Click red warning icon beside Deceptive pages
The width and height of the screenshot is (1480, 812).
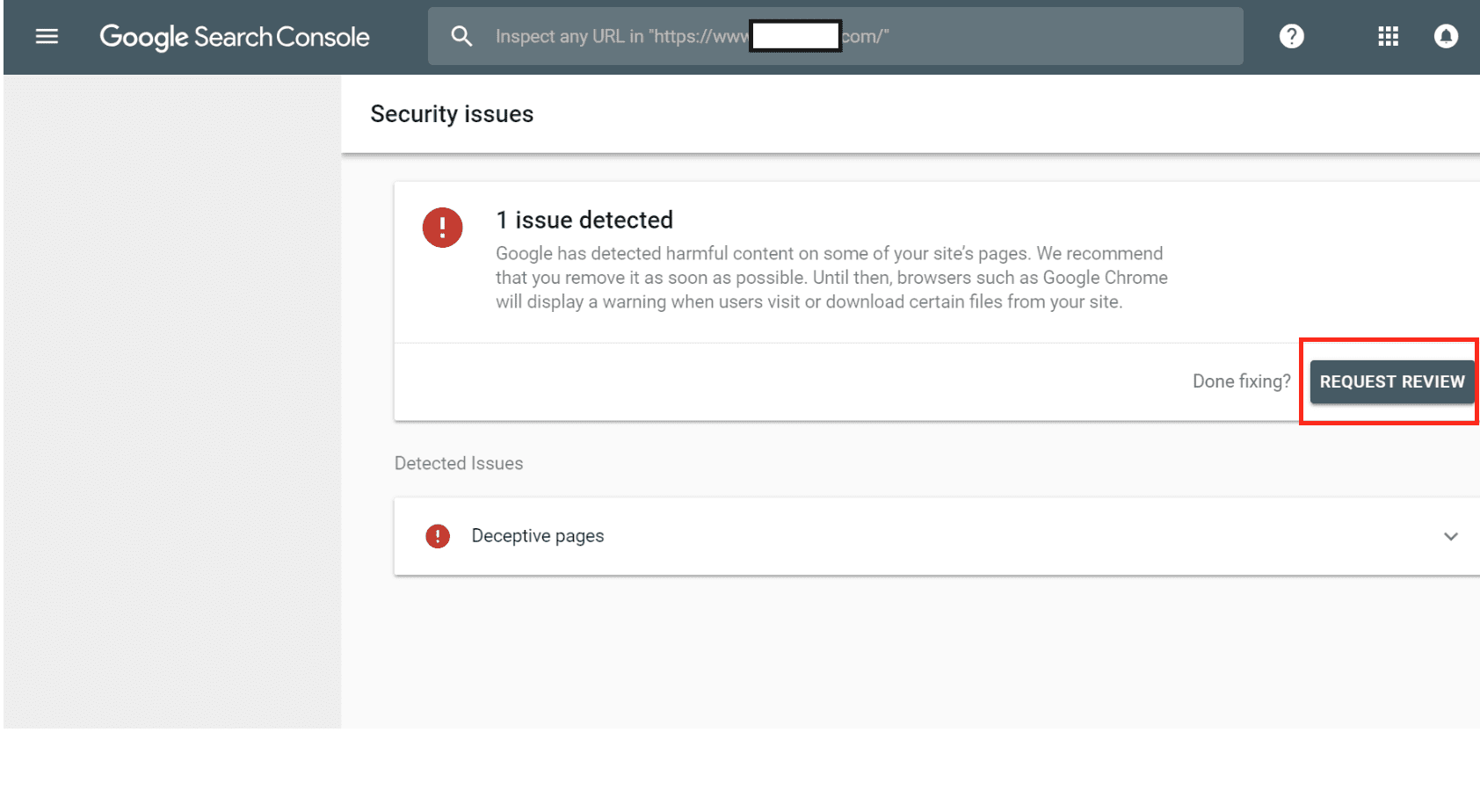coord(438,536)
